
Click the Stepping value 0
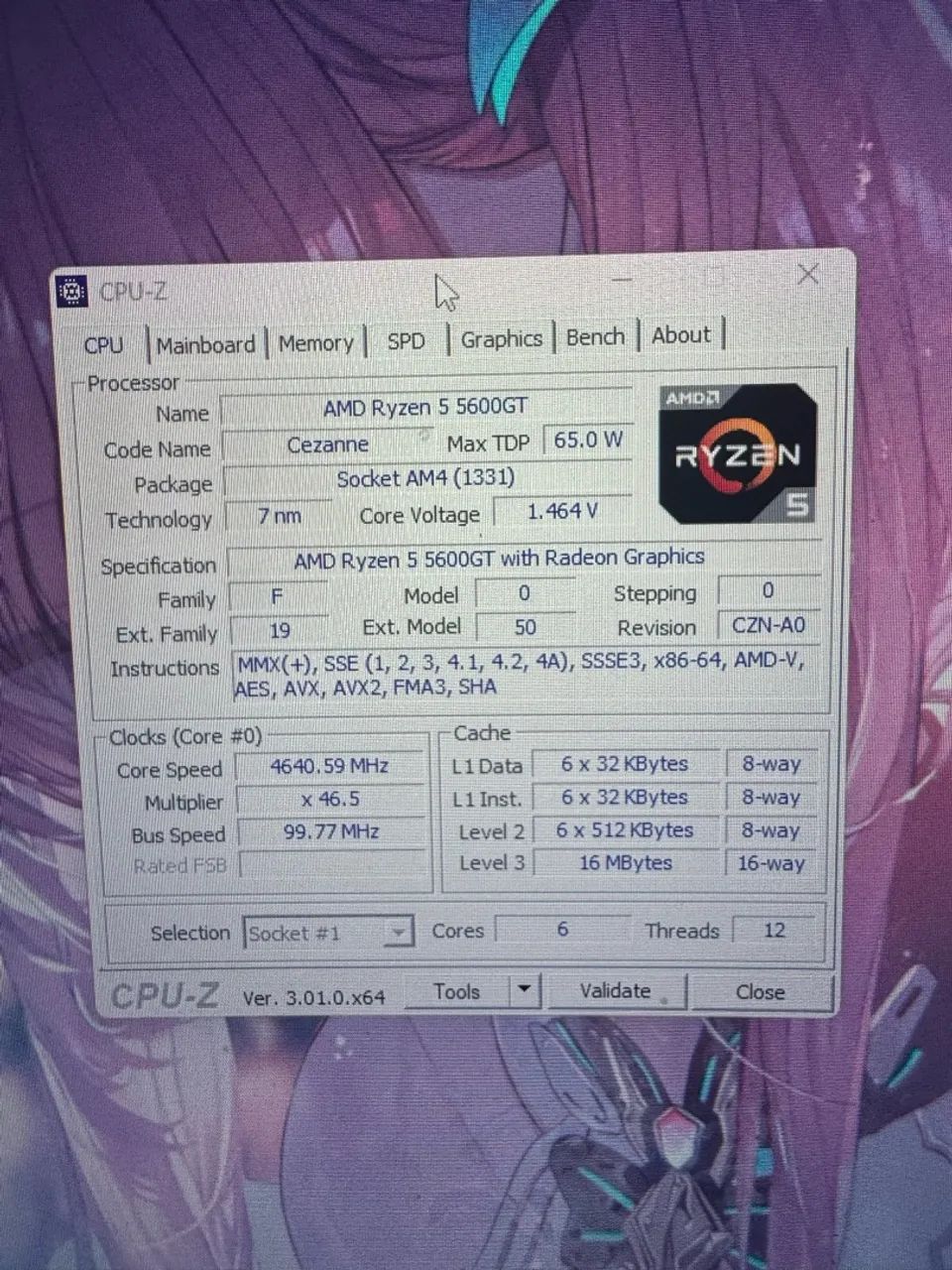(769, 590)
